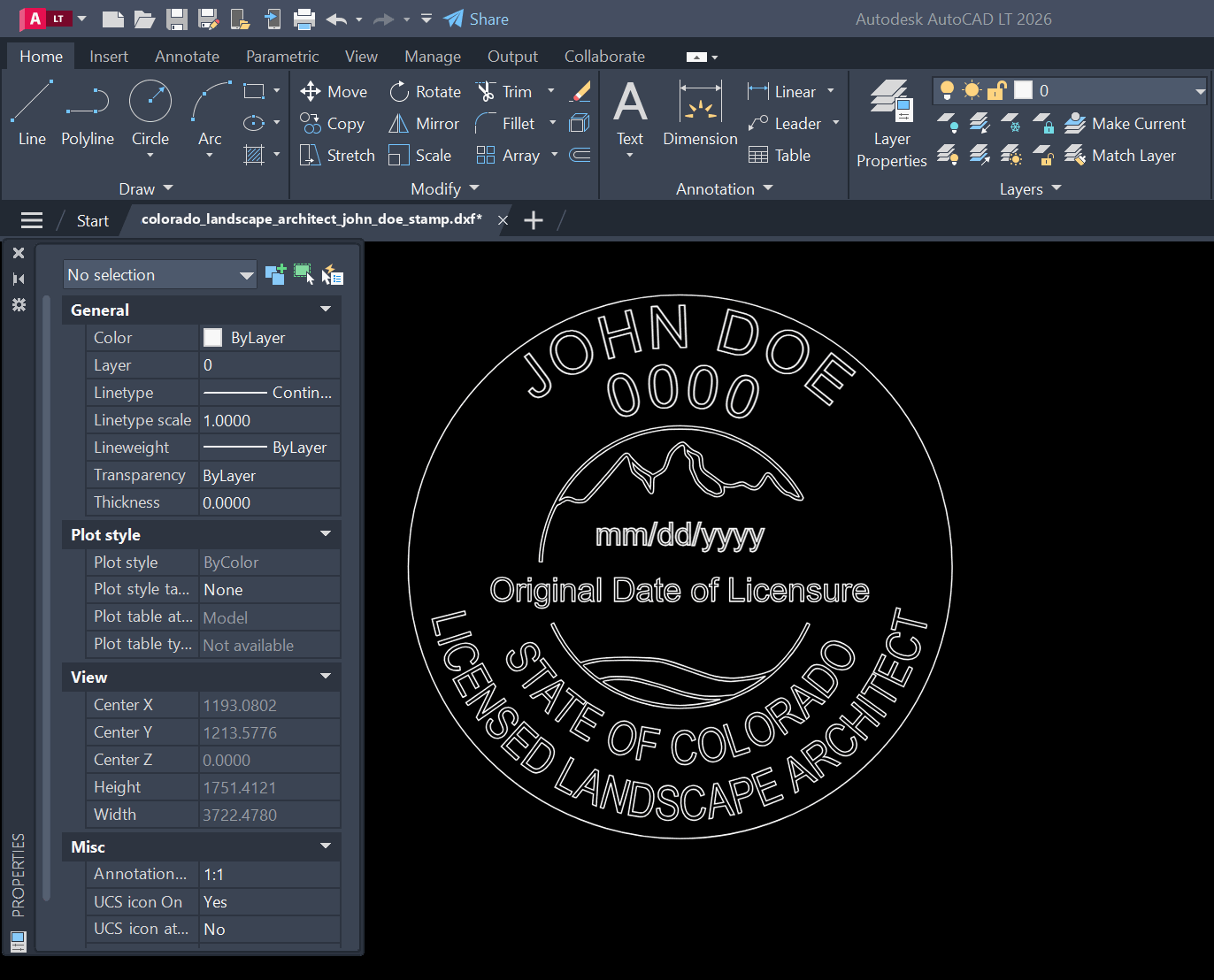Click the Share button

[x=476, y=19]
